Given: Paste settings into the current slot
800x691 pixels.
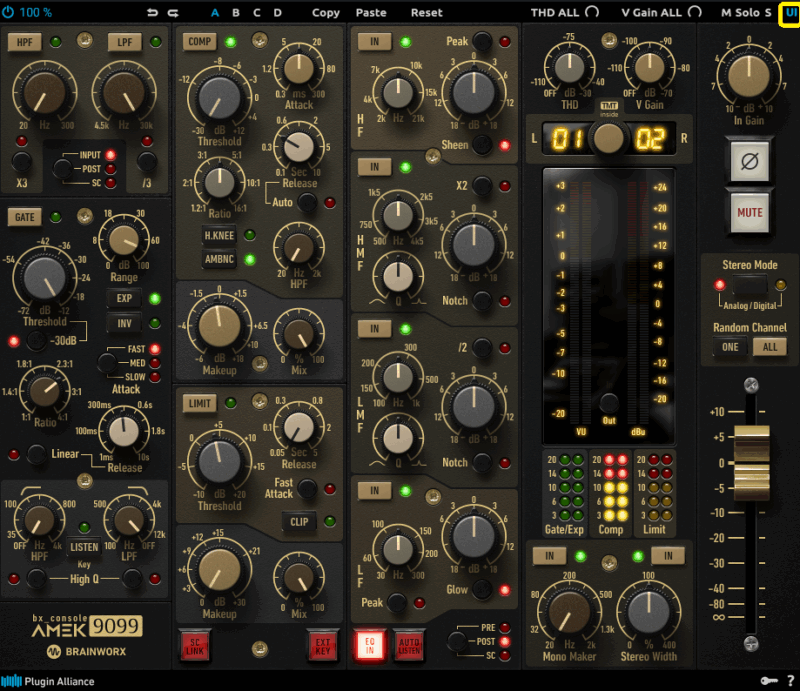Looking at the screenshot, I should tap(371, 13).
